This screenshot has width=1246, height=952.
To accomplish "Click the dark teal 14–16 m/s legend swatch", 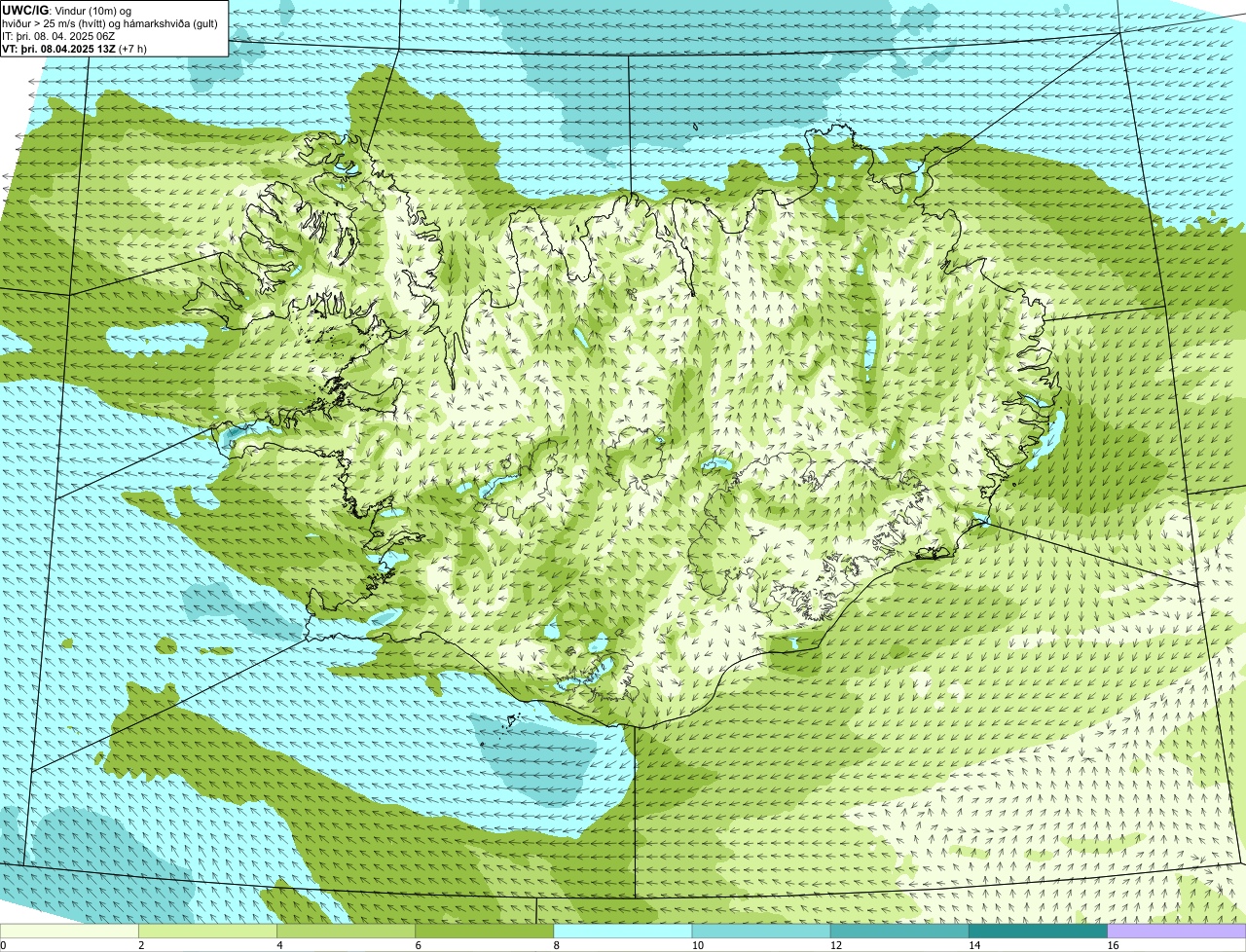I will 1038,931.
